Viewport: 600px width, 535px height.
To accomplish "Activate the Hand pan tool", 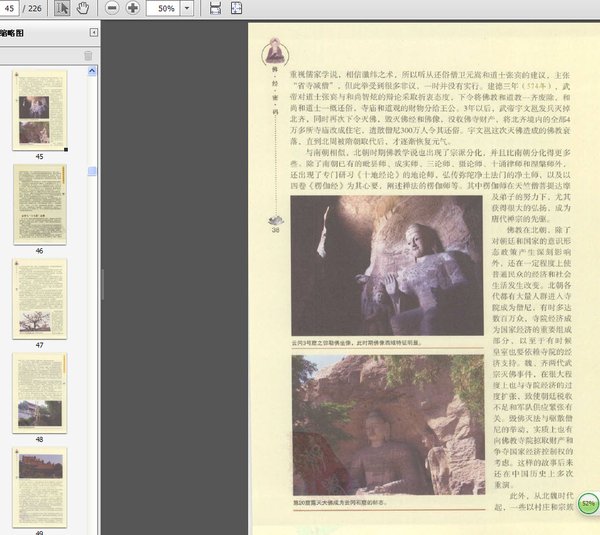I will (x=82, y=8).
